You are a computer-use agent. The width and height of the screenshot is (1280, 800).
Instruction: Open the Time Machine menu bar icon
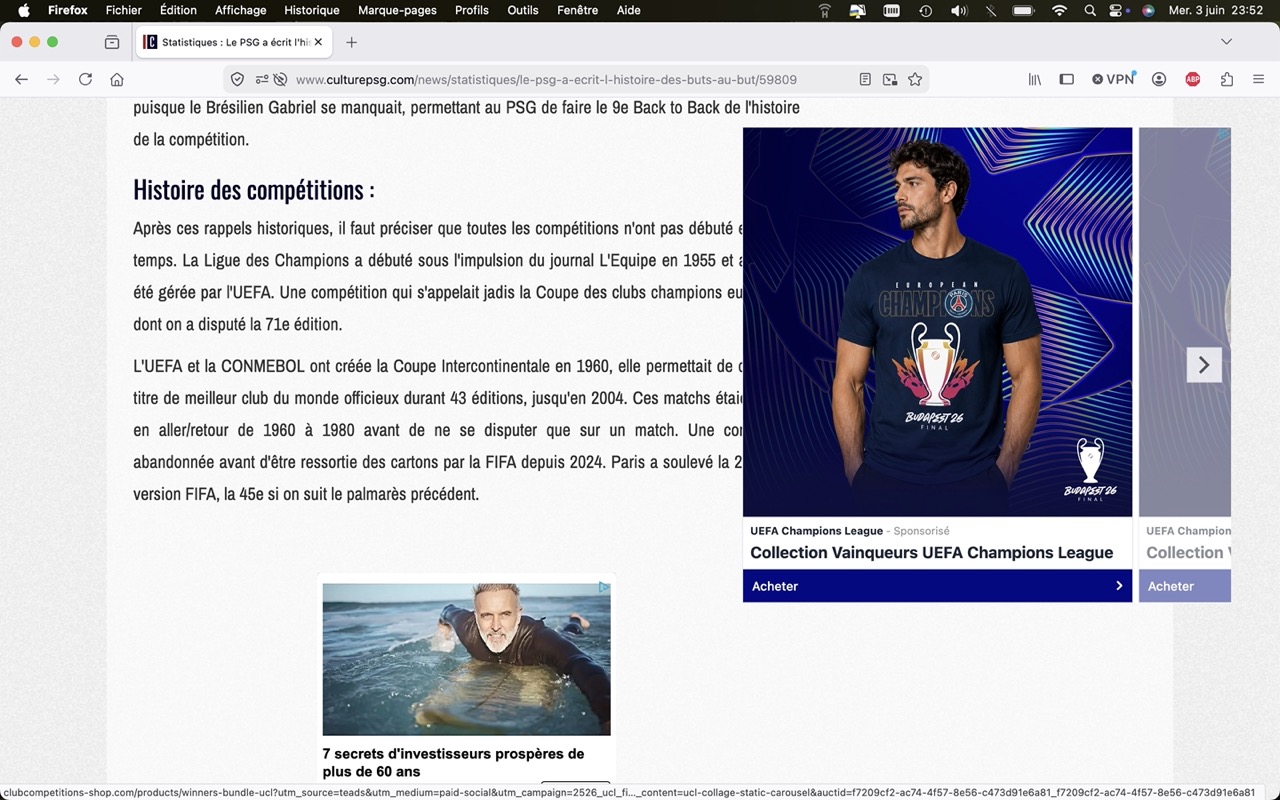pyautogui.click(x=926, y=11)
